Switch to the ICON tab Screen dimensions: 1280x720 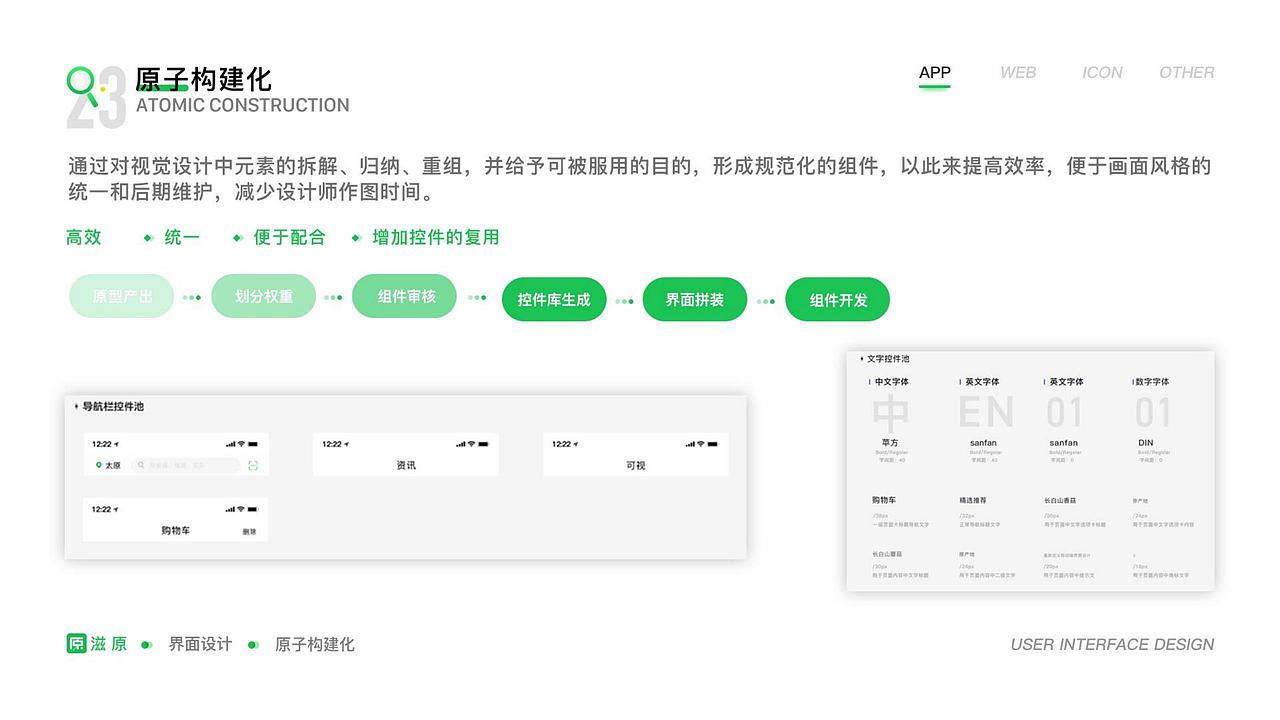tap(1102, 72)
